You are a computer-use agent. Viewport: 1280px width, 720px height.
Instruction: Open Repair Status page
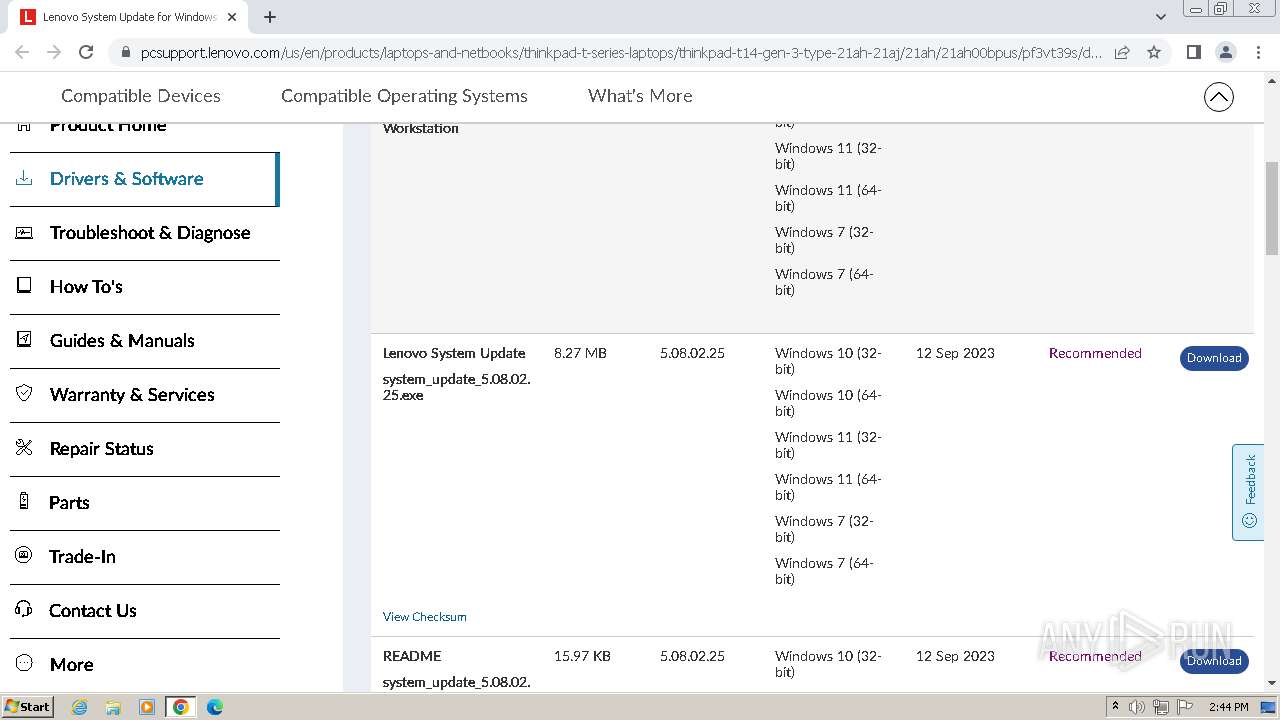coord(102,449)
